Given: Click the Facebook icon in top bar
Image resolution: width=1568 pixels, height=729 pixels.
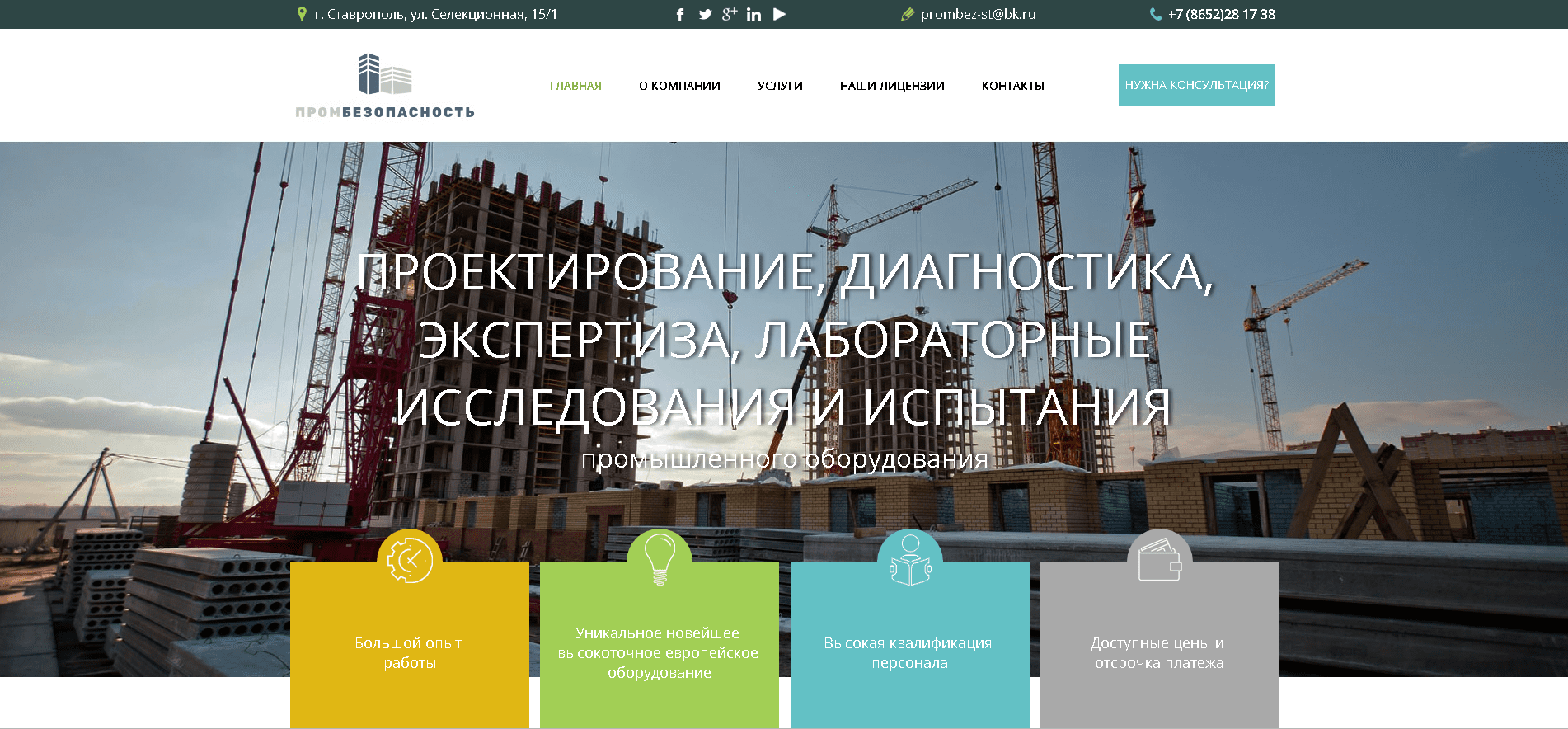Looking at the screenshot, I should (680, 14).
